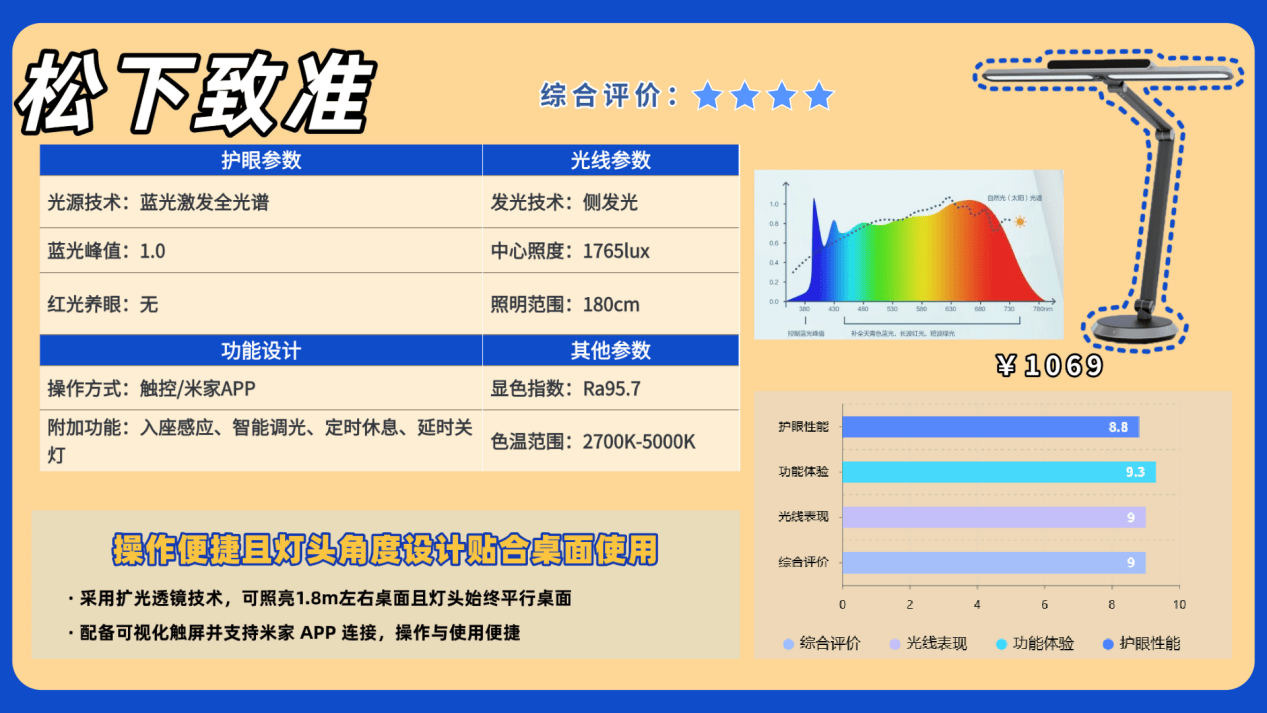Click the 光线表现 axis label left of bars
This screenshot has width=1267, height=713.
tap(804, 517)
